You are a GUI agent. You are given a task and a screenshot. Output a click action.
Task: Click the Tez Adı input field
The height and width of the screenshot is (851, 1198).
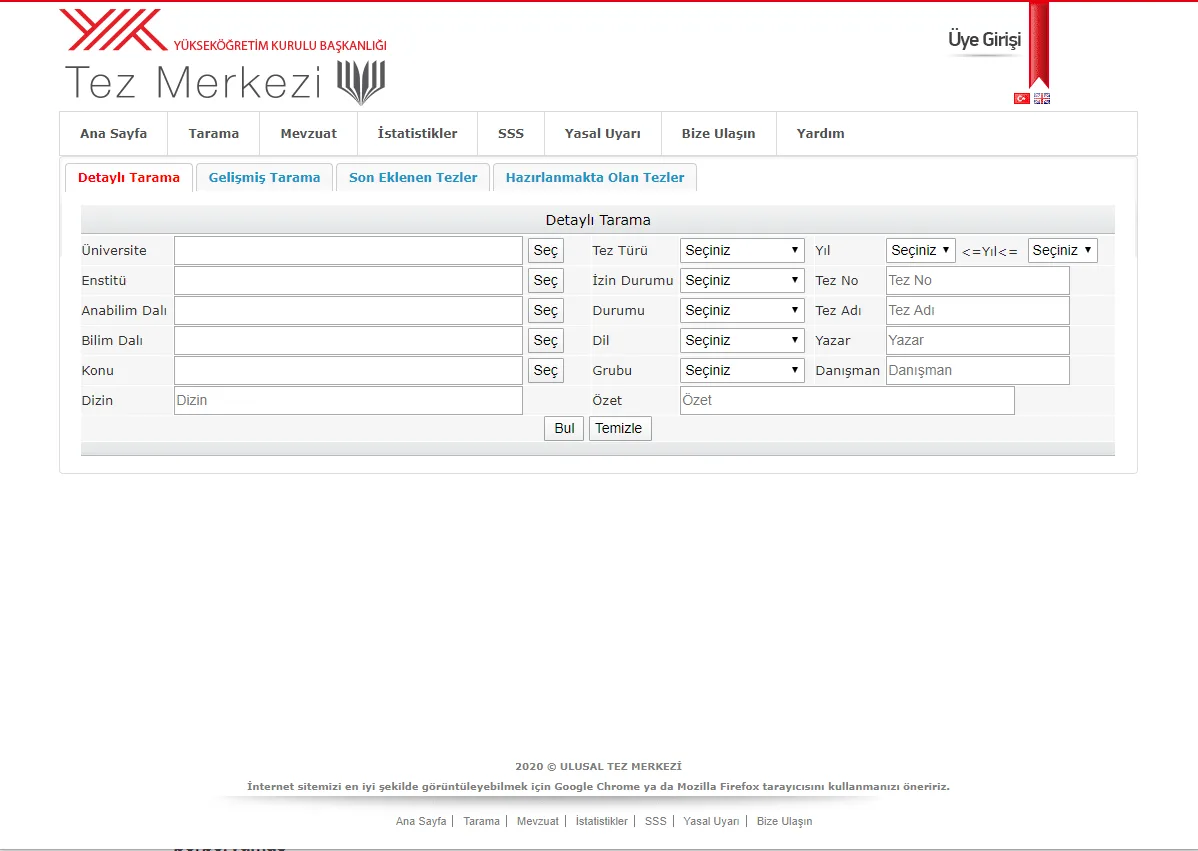(978, 310)
